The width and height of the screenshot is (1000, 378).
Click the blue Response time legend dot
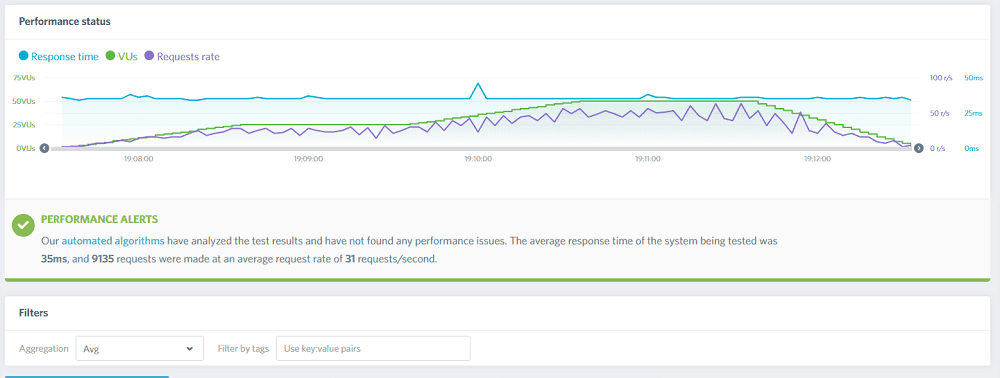pos(24,57)
